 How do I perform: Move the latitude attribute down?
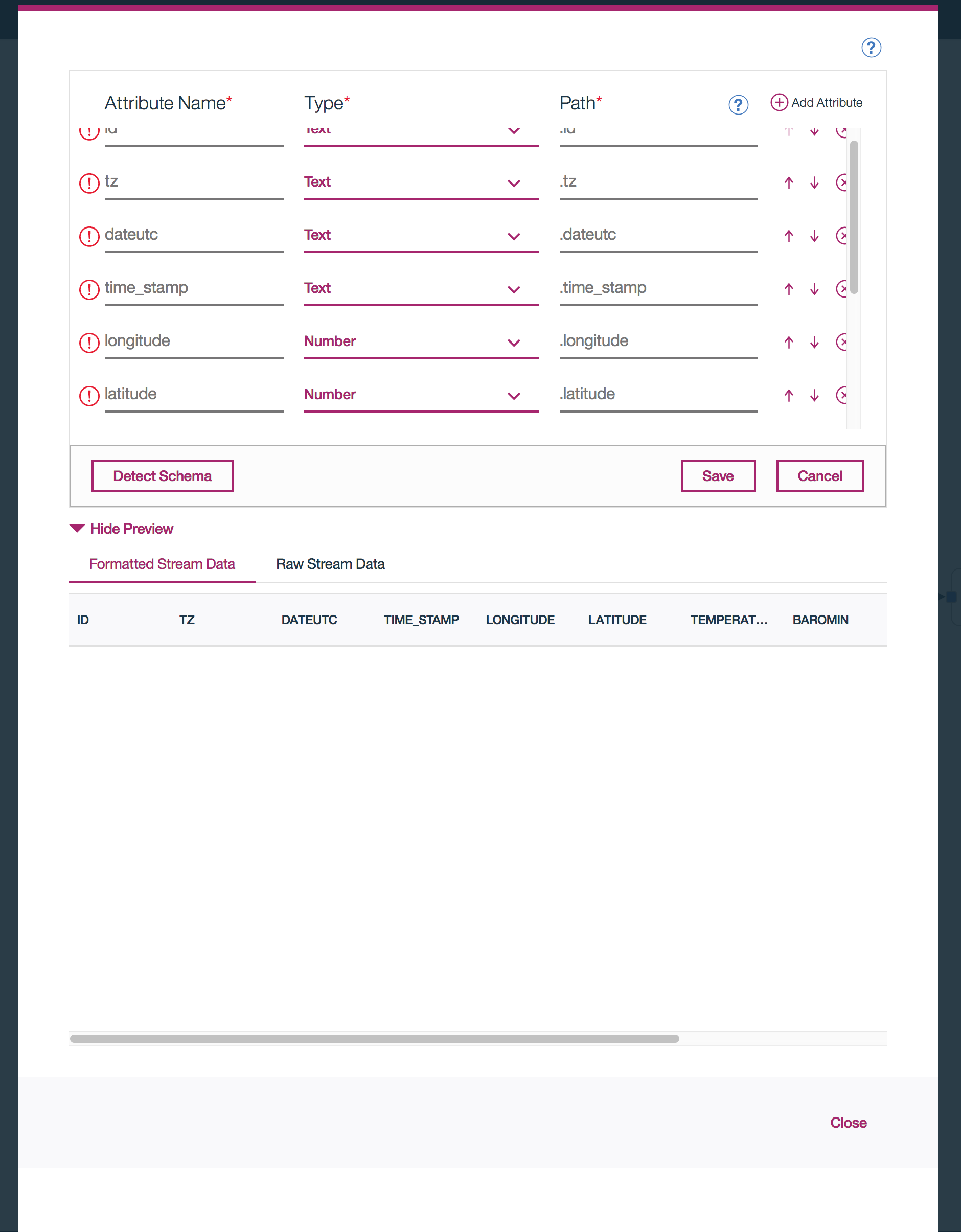[814, 395]
